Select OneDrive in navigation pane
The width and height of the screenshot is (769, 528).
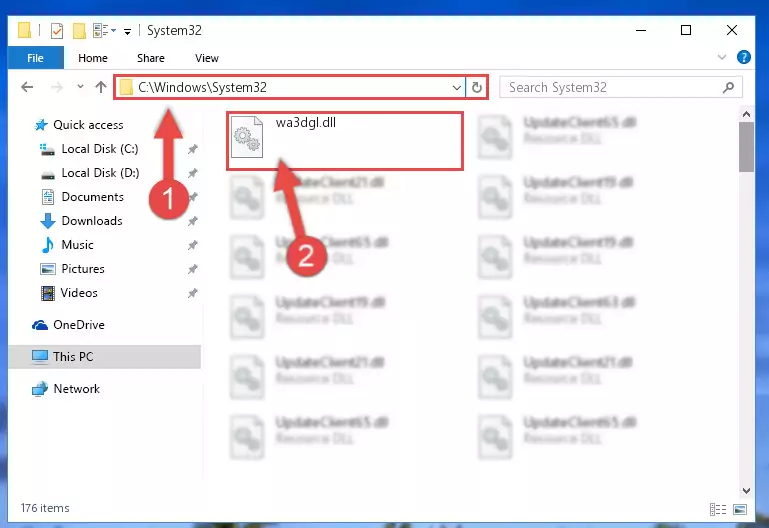(x=78, y=325)
